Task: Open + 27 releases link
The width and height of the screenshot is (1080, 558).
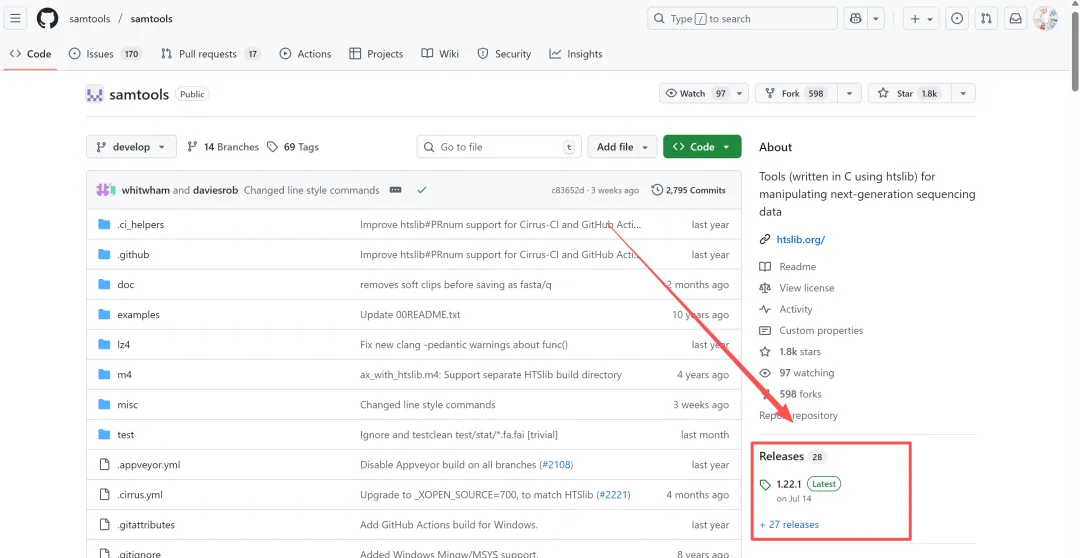Action: (789, 524)
